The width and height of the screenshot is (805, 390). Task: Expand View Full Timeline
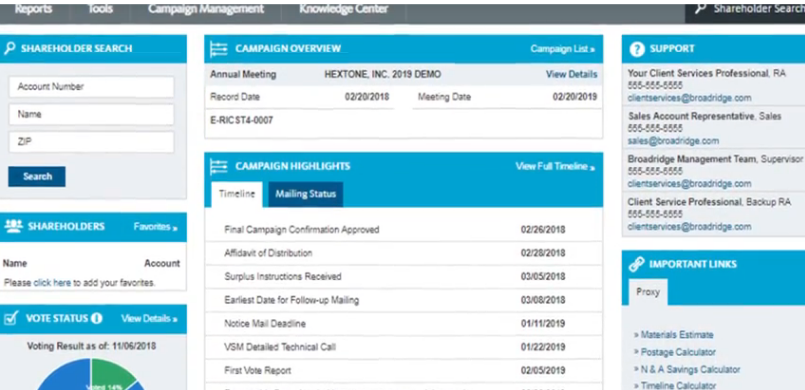pos(555,166)
